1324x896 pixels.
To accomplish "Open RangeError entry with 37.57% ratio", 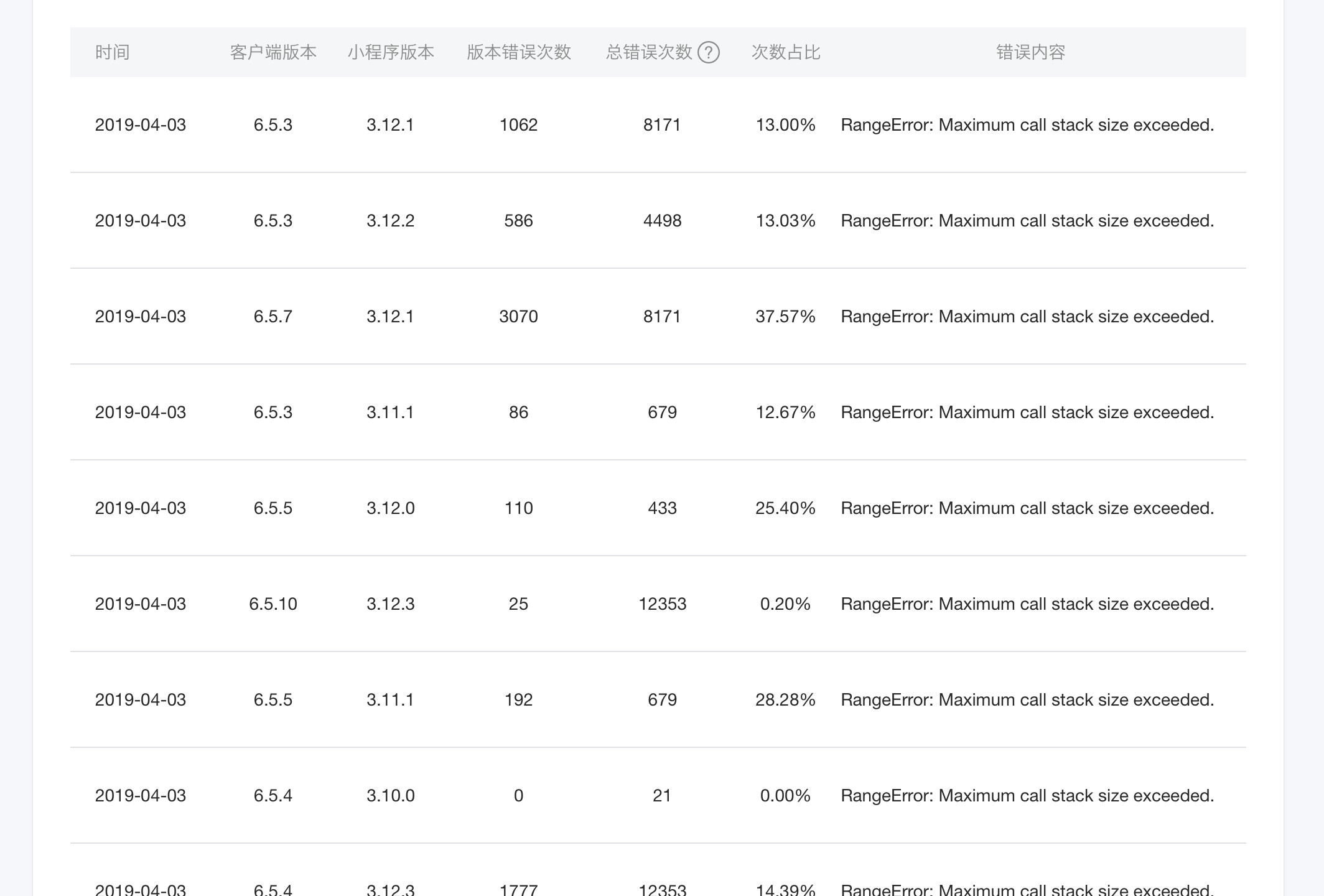I will 1027,317.
